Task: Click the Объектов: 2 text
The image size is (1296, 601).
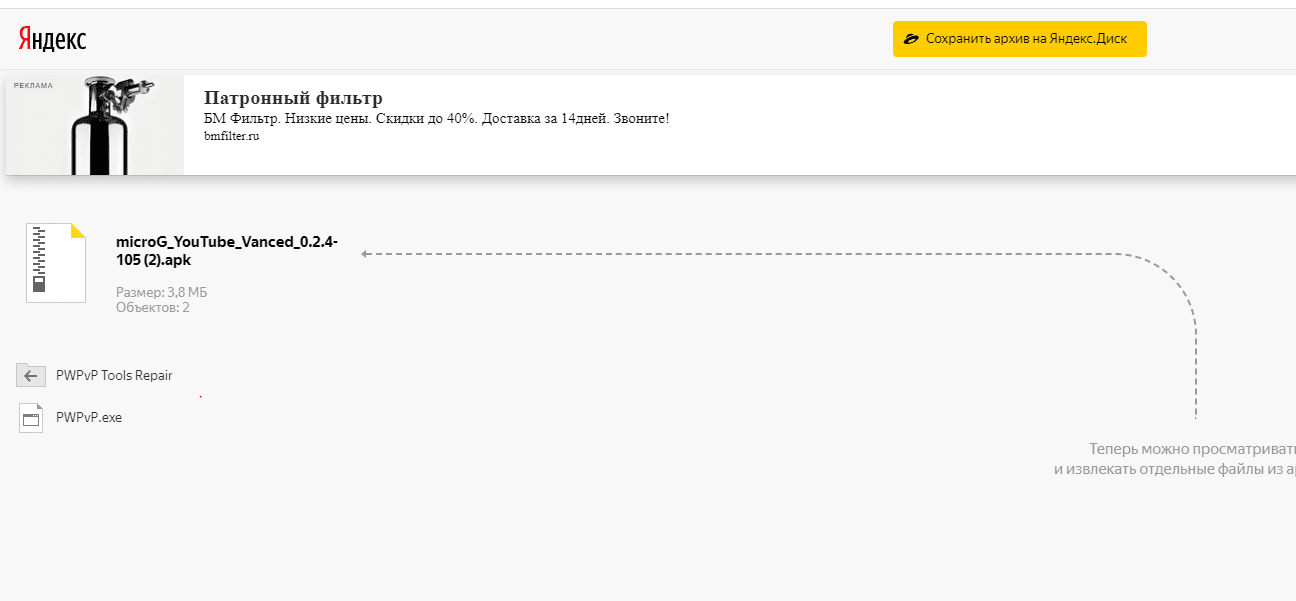Action: [x=153, y=307]
